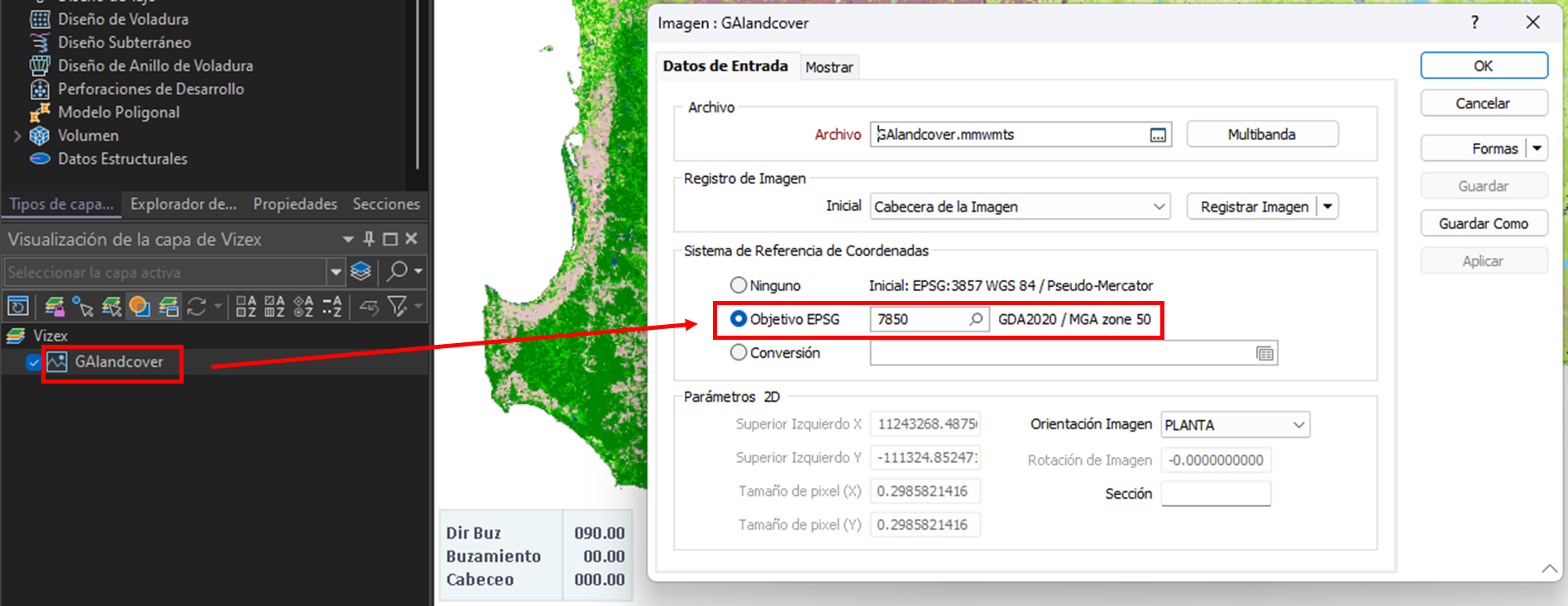Image resolution: width=1568 pixels, height=606 pixels.
Task: Switch to the Mostrar tab
Action: [x=829, y=67]
